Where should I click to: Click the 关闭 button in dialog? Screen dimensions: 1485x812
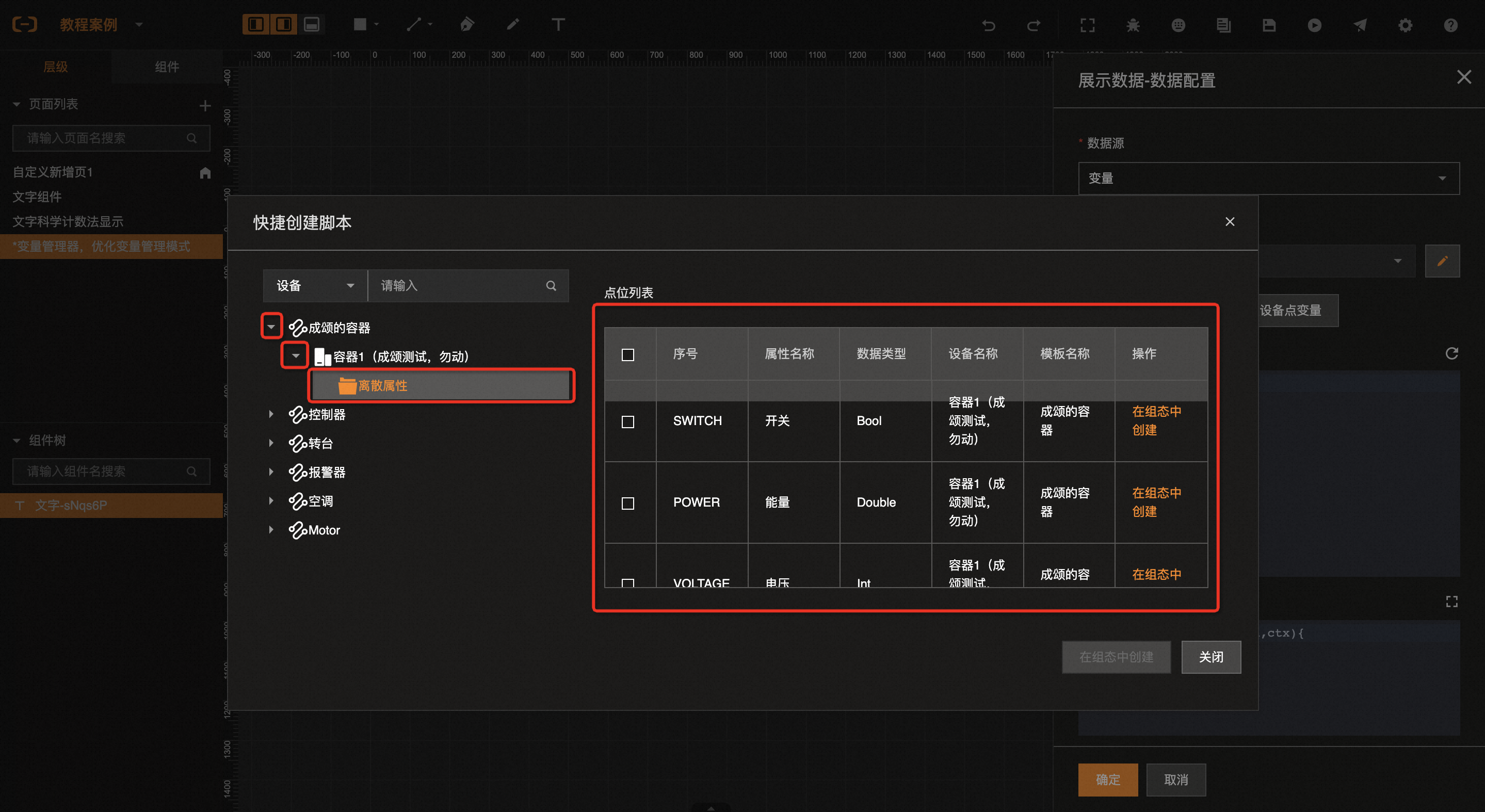pos(1210,657)
